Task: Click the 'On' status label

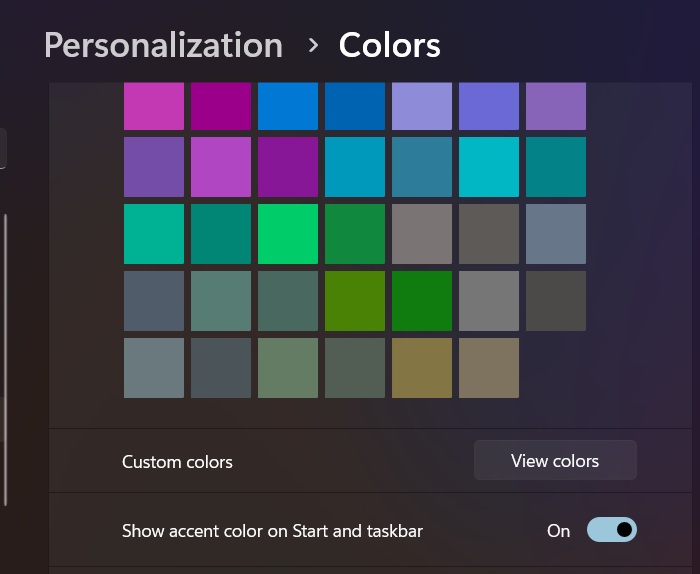Action: (x=558, y=531)
